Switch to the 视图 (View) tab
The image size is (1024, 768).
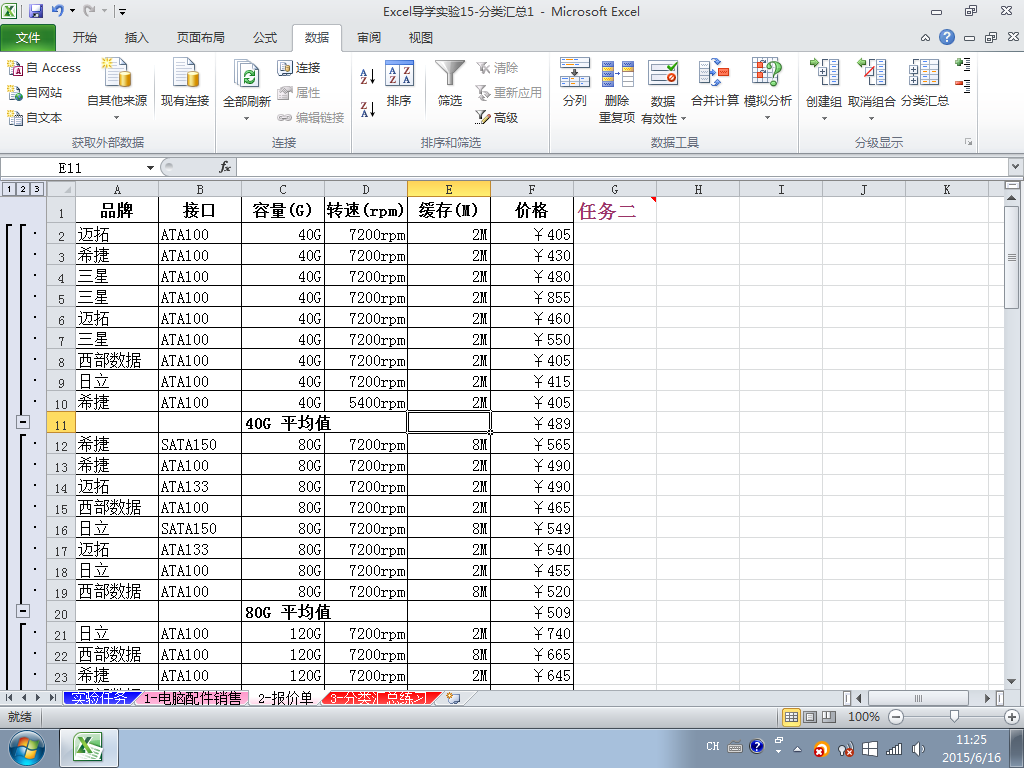click(x=421, y=38)
